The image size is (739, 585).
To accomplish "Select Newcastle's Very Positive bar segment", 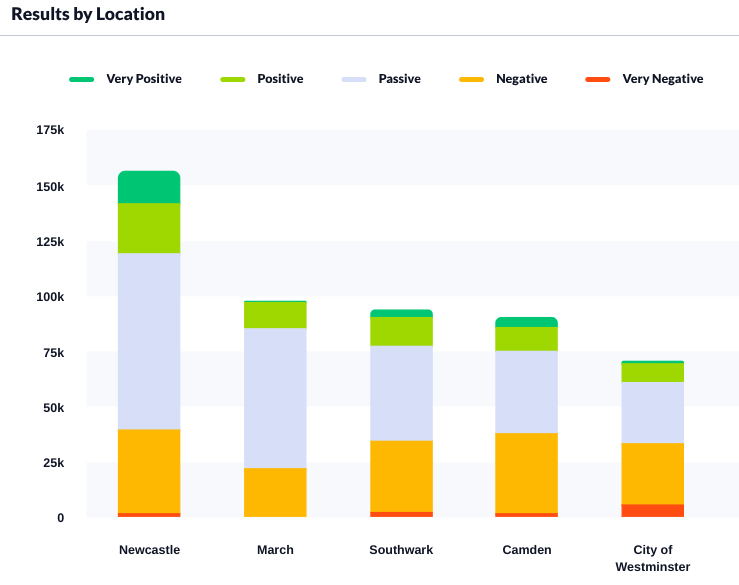I will [149, 187].
